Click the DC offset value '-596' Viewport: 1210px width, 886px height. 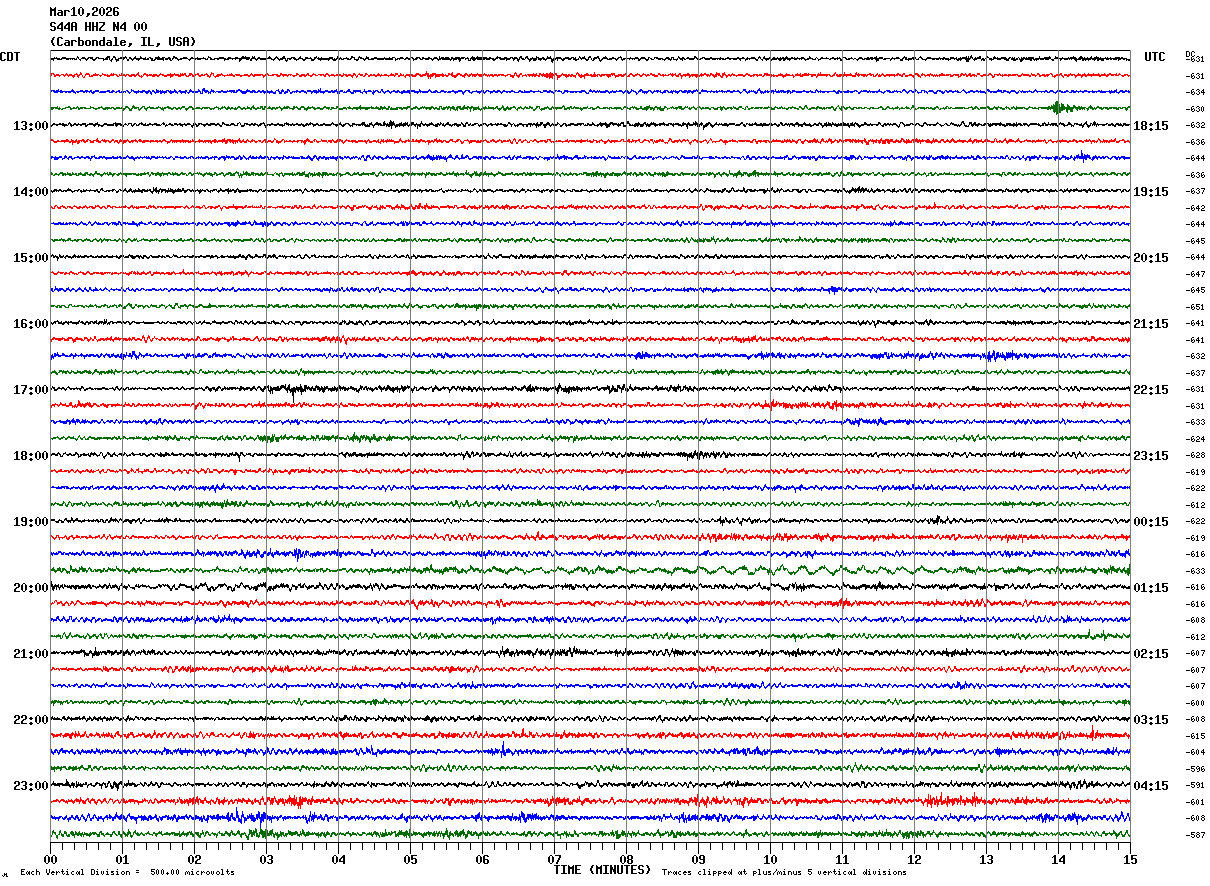pyautogui.click(x=1195, y=769)
